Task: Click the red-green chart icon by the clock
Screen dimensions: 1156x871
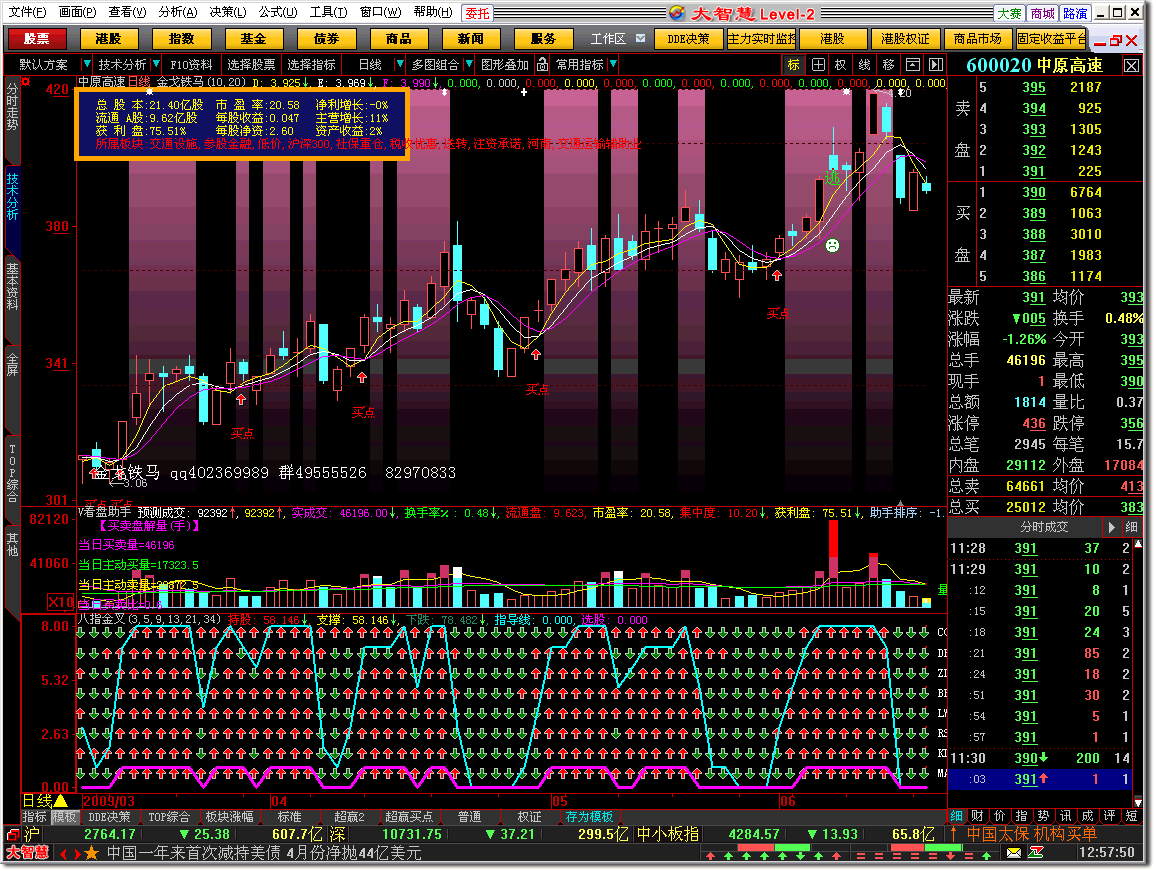Action: coord(1036,853)
